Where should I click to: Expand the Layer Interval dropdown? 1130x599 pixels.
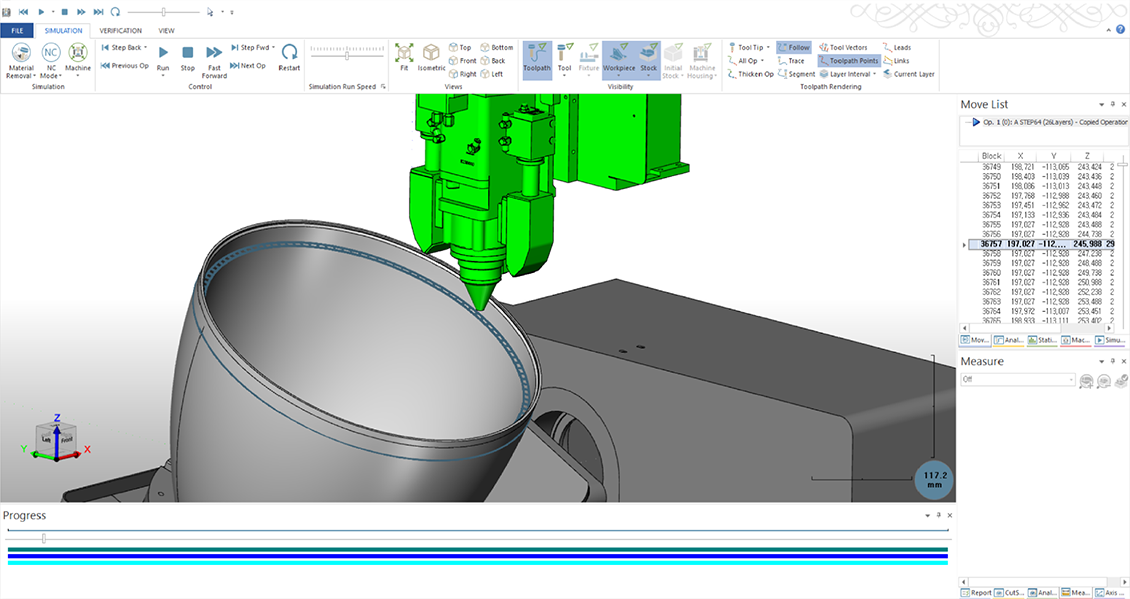tap(849, 74)
